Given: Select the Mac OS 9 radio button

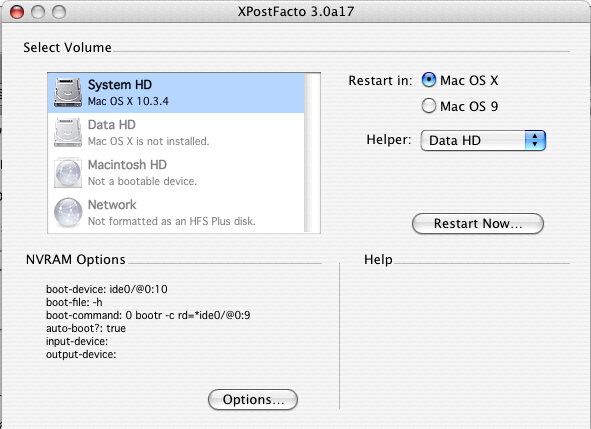Looking at the screenshot, I should coord(429,106).
